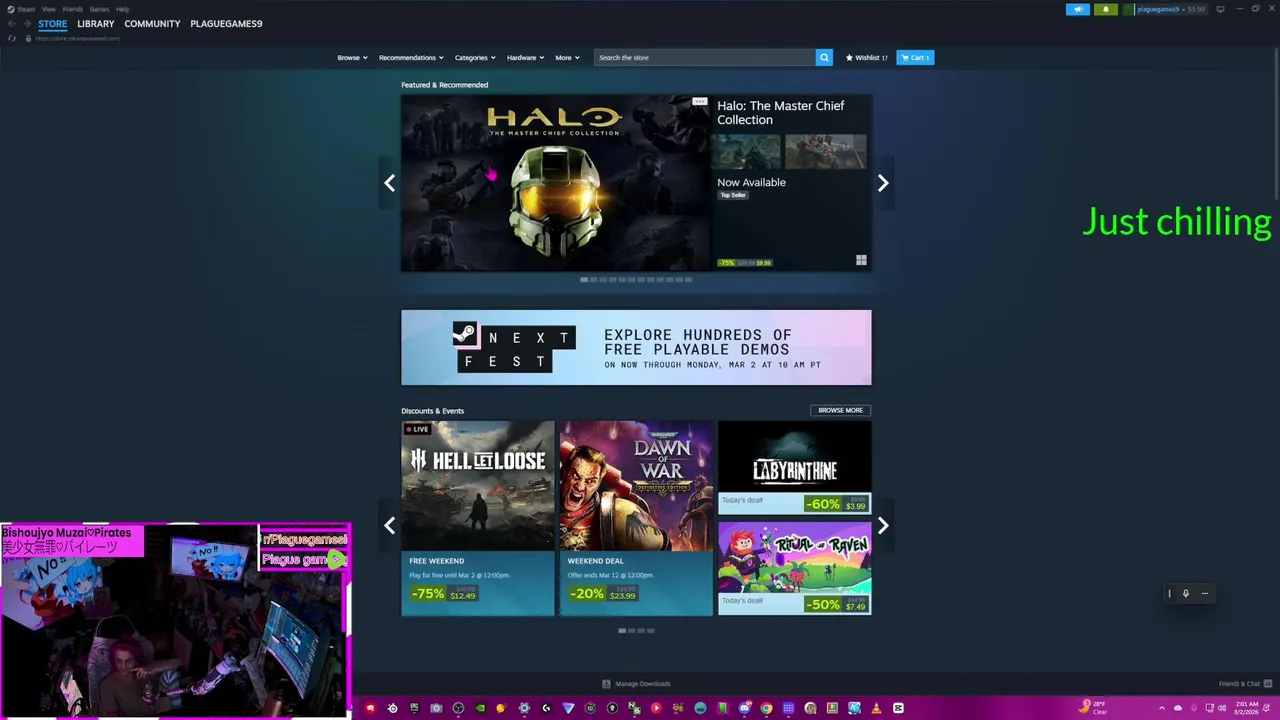
Task: Open Google Chrome from the taskbar
Action: 766,708
